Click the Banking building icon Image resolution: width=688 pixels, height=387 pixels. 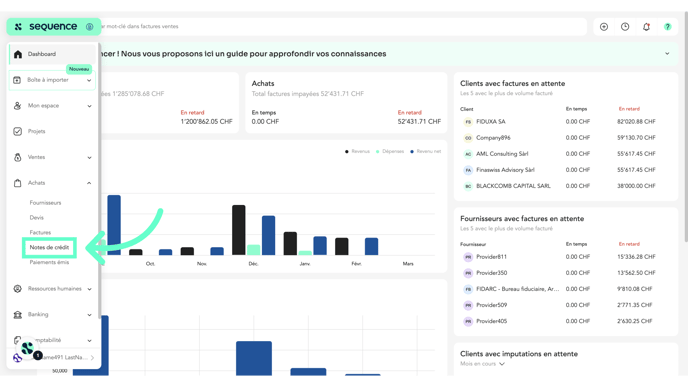[18, 315]
